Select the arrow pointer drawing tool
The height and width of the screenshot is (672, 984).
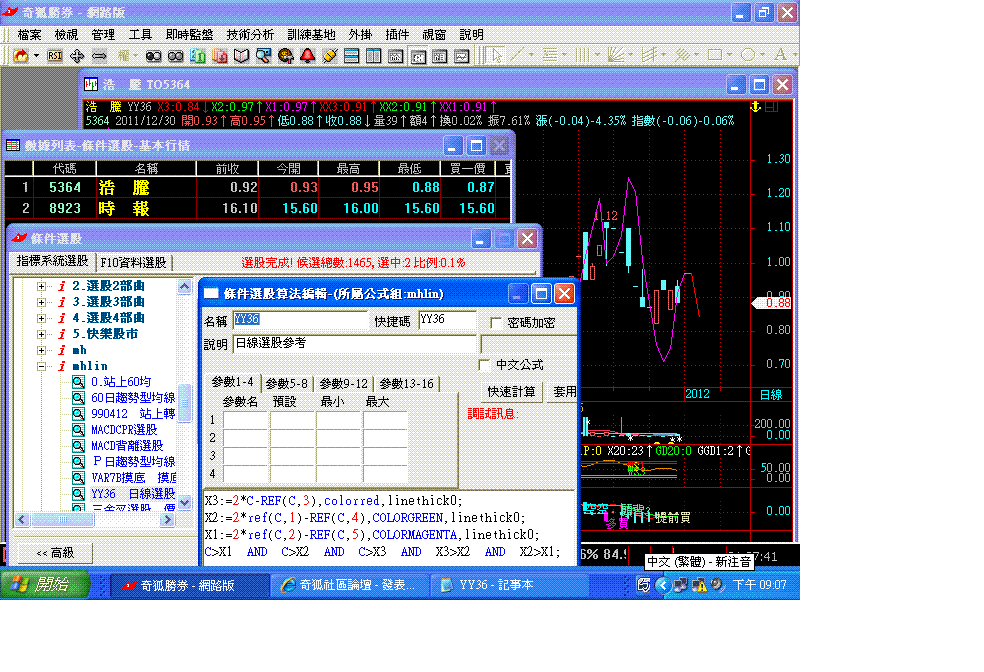[x=496, y=56]
